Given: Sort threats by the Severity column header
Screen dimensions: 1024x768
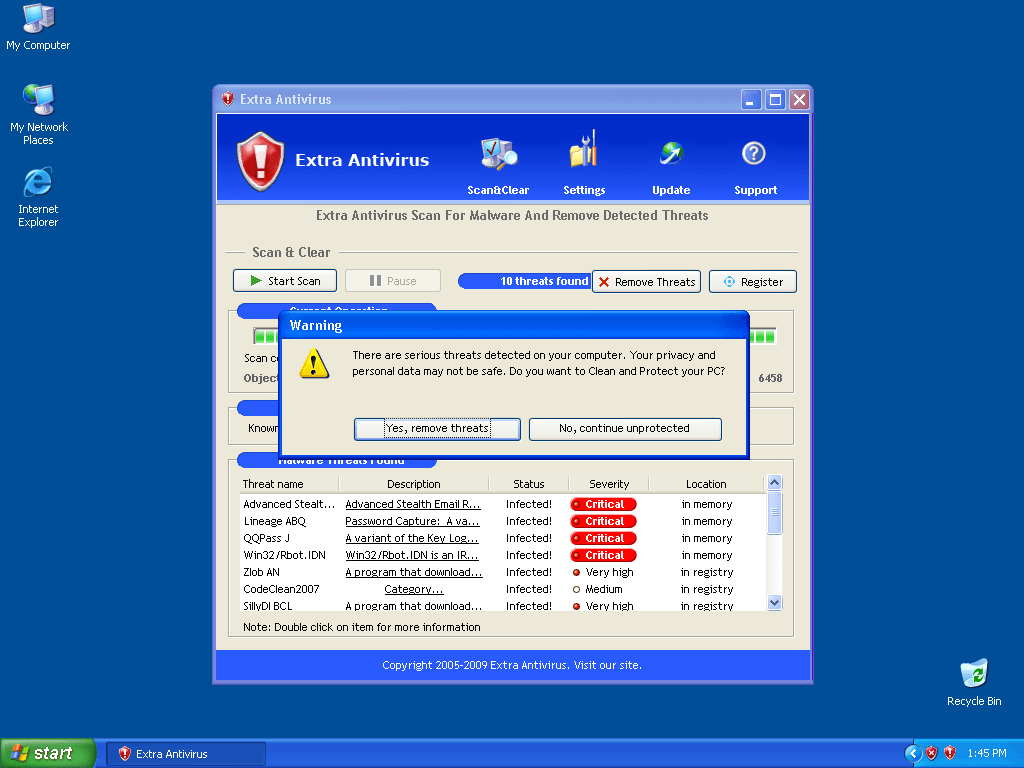Looking at the screenshot, I should [608, 484].
